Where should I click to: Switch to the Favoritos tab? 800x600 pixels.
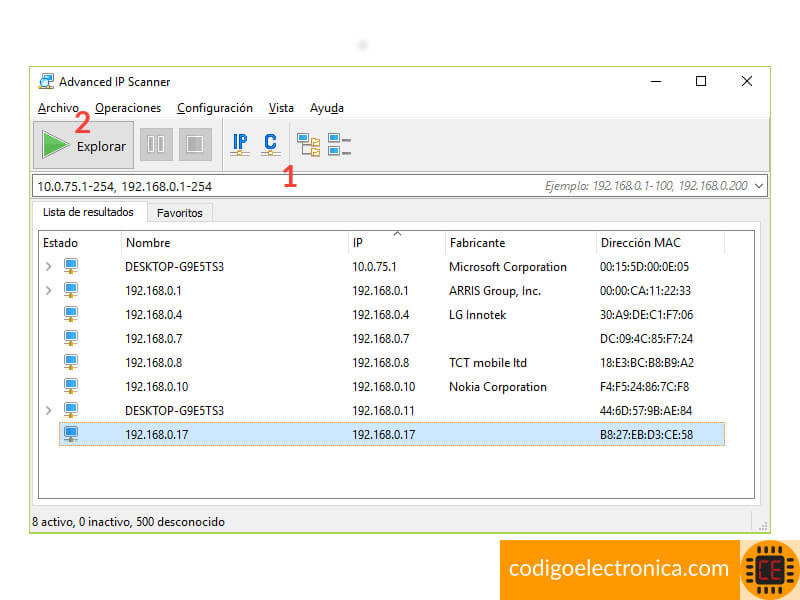pos(180,213)
